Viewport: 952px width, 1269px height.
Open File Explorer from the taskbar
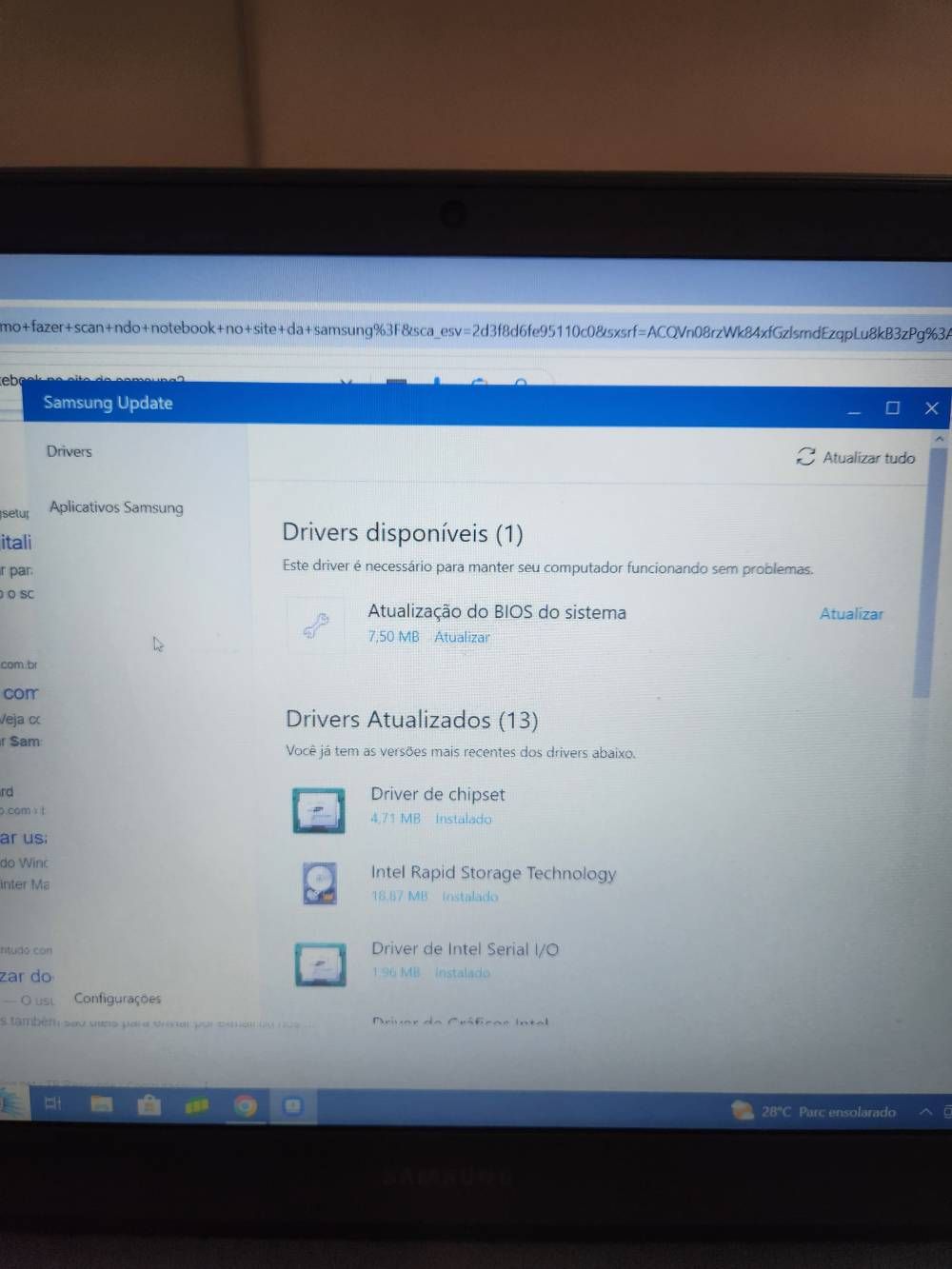click(x=102, y=1106)
